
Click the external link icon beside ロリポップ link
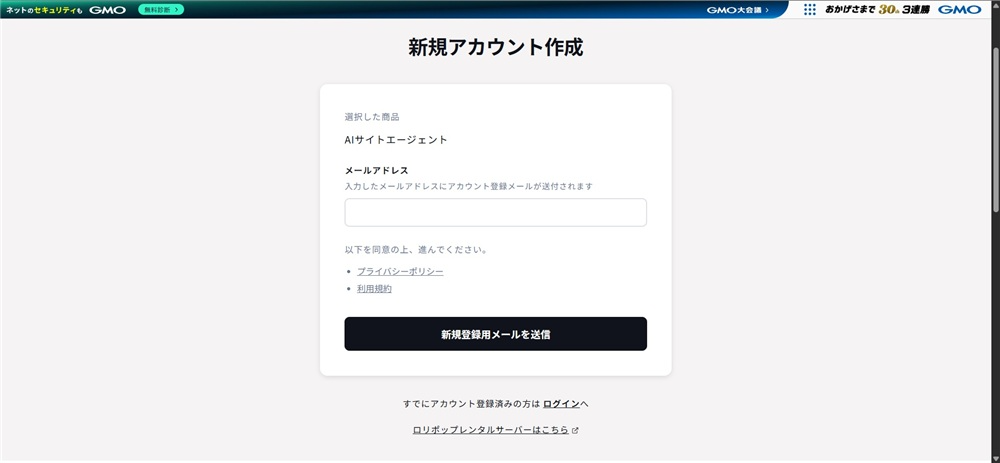click(575, 430)
